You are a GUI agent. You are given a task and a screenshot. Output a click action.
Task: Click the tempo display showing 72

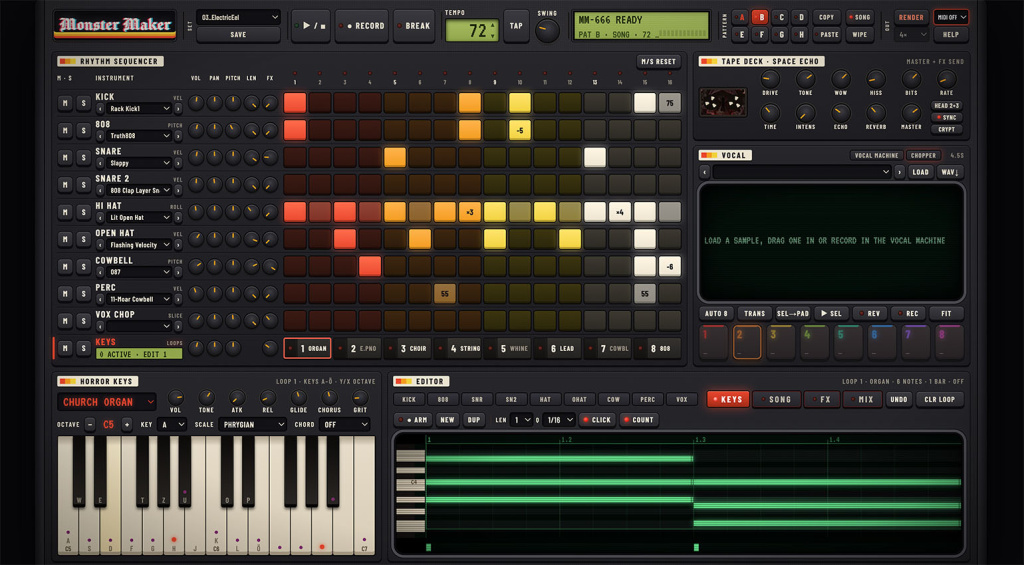(x=473, y=30)
